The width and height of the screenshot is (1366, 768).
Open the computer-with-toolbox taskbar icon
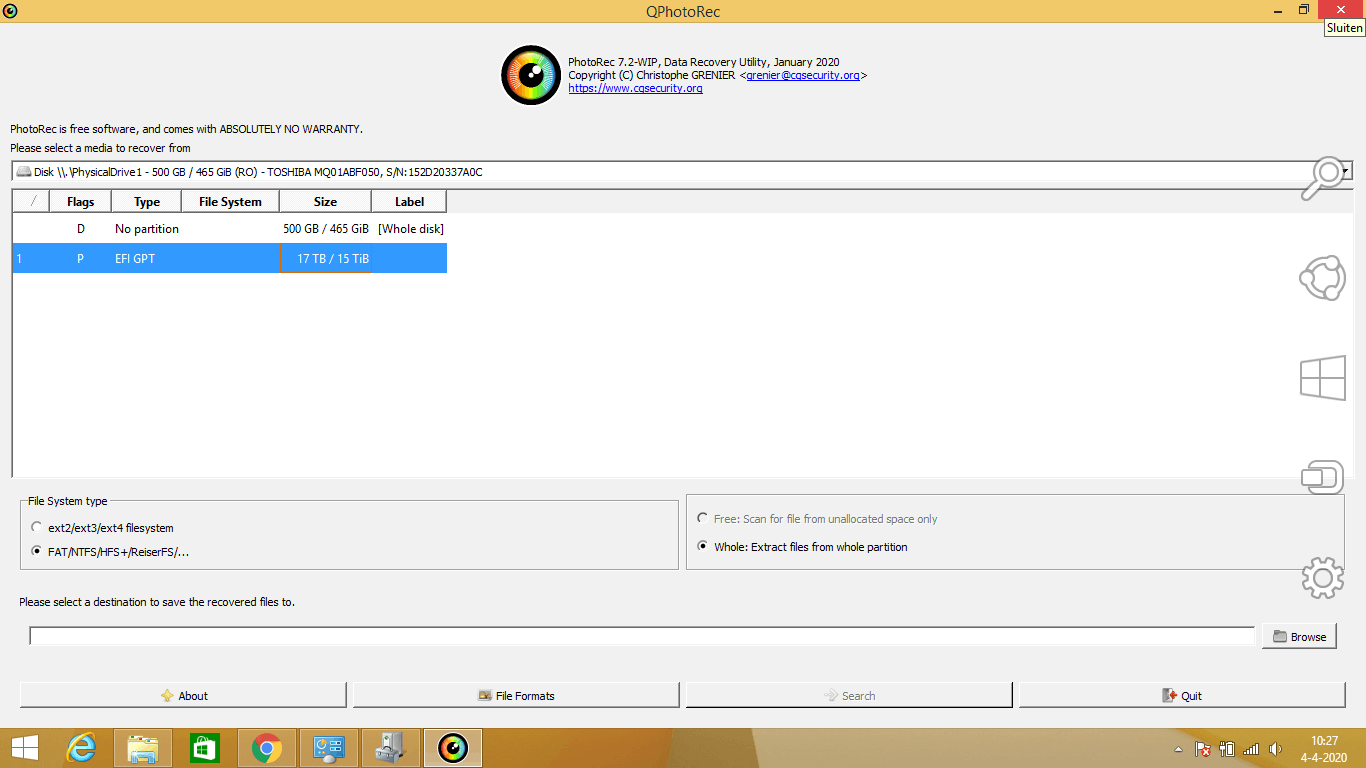pos(391,748)
